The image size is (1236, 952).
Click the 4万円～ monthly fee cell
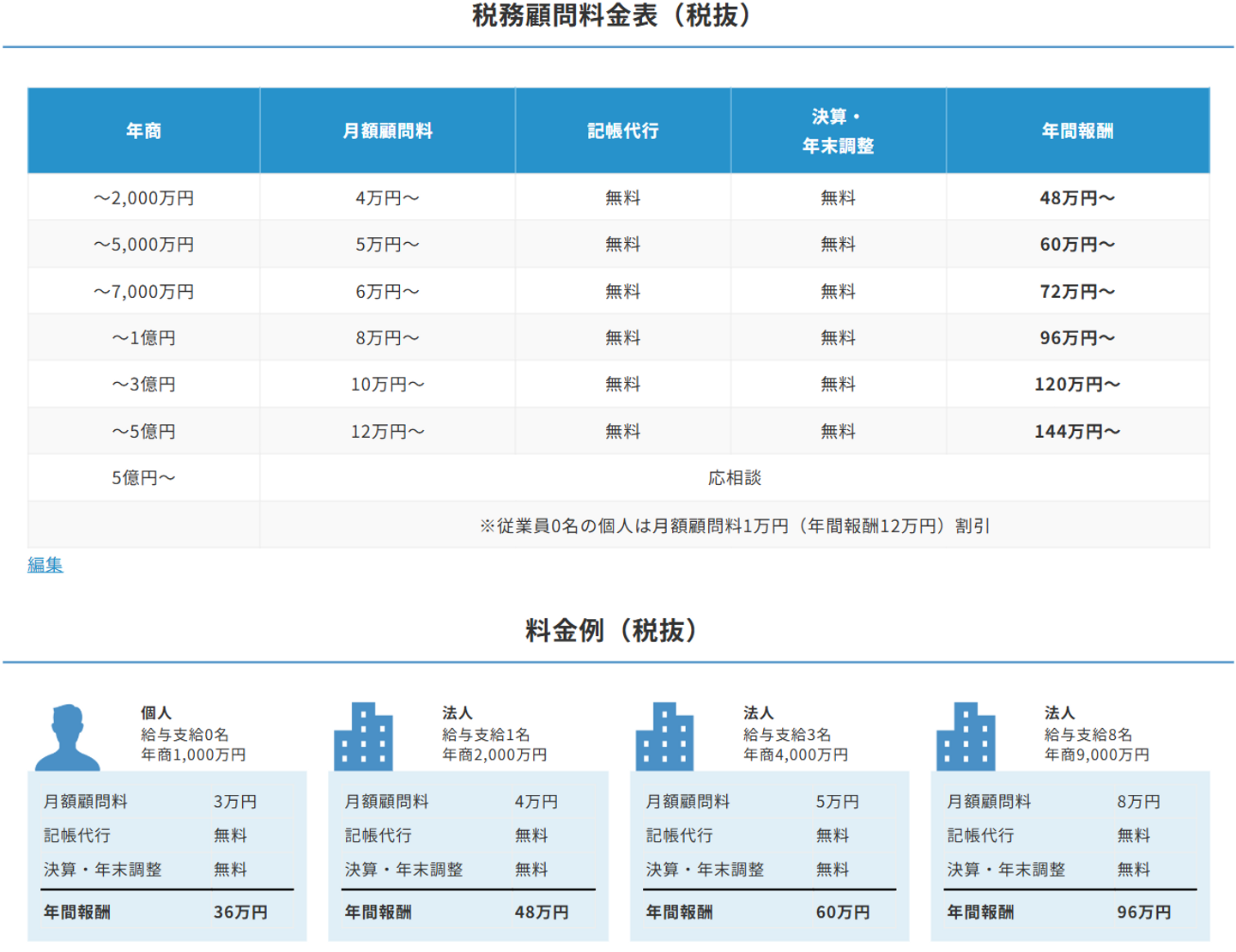tap(388, 198)
